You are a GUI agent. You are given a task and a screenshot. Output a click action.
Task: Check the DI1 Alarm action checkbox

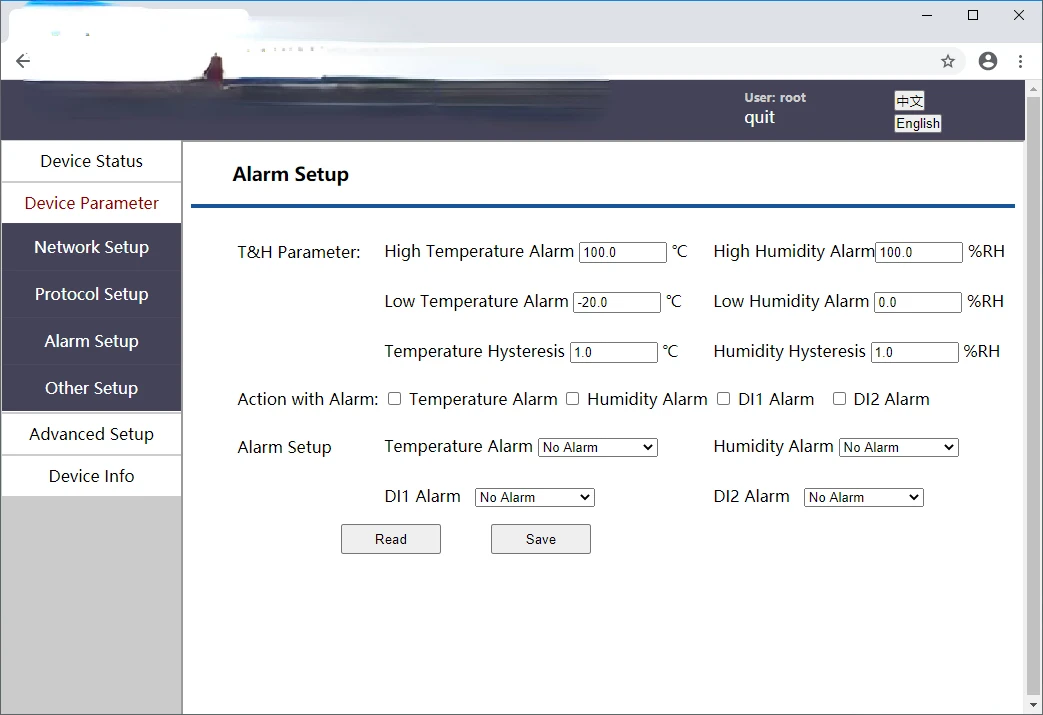[x=724, y=399]
